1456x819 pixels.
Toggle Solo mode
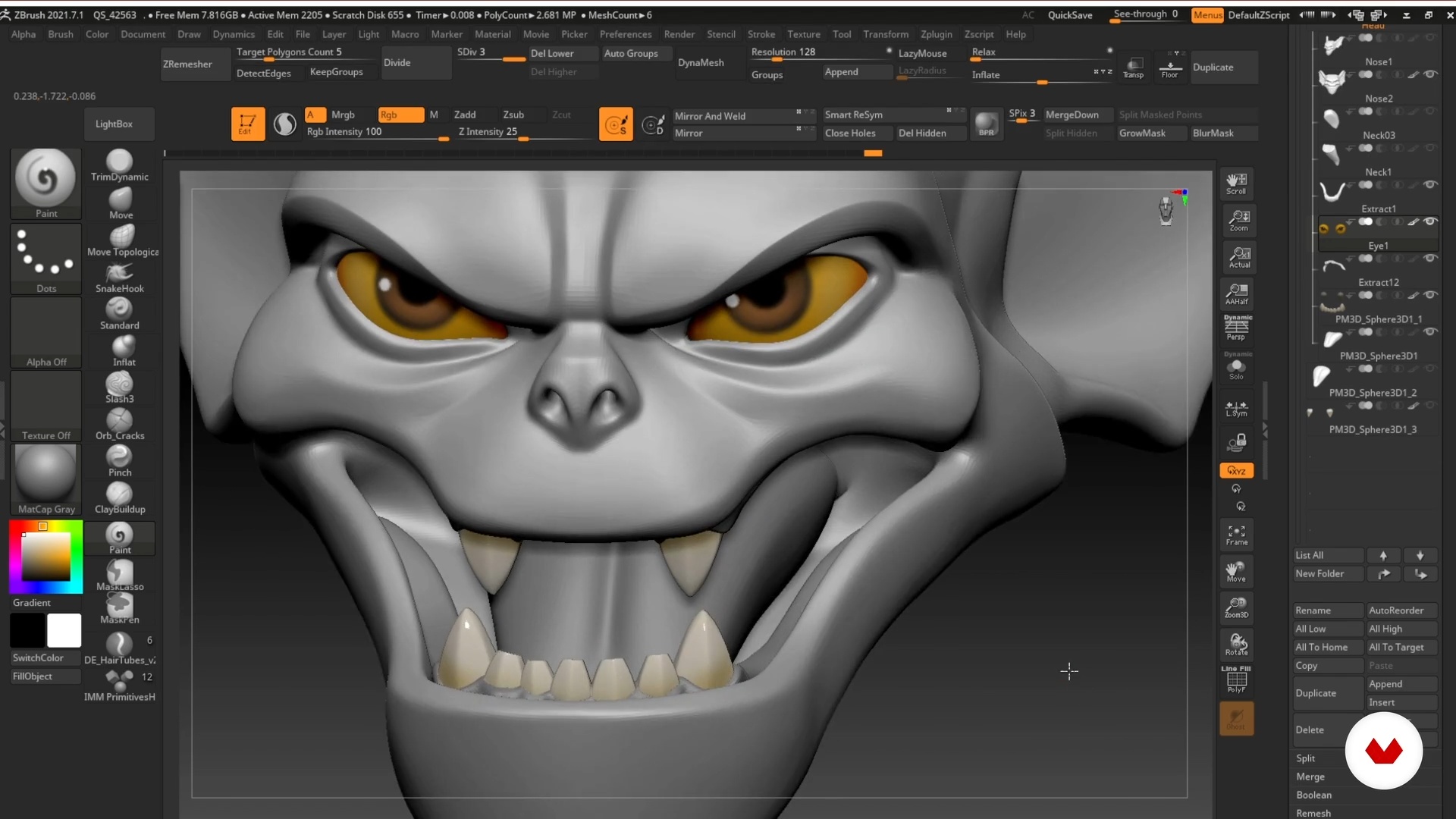coord(1237,366)
